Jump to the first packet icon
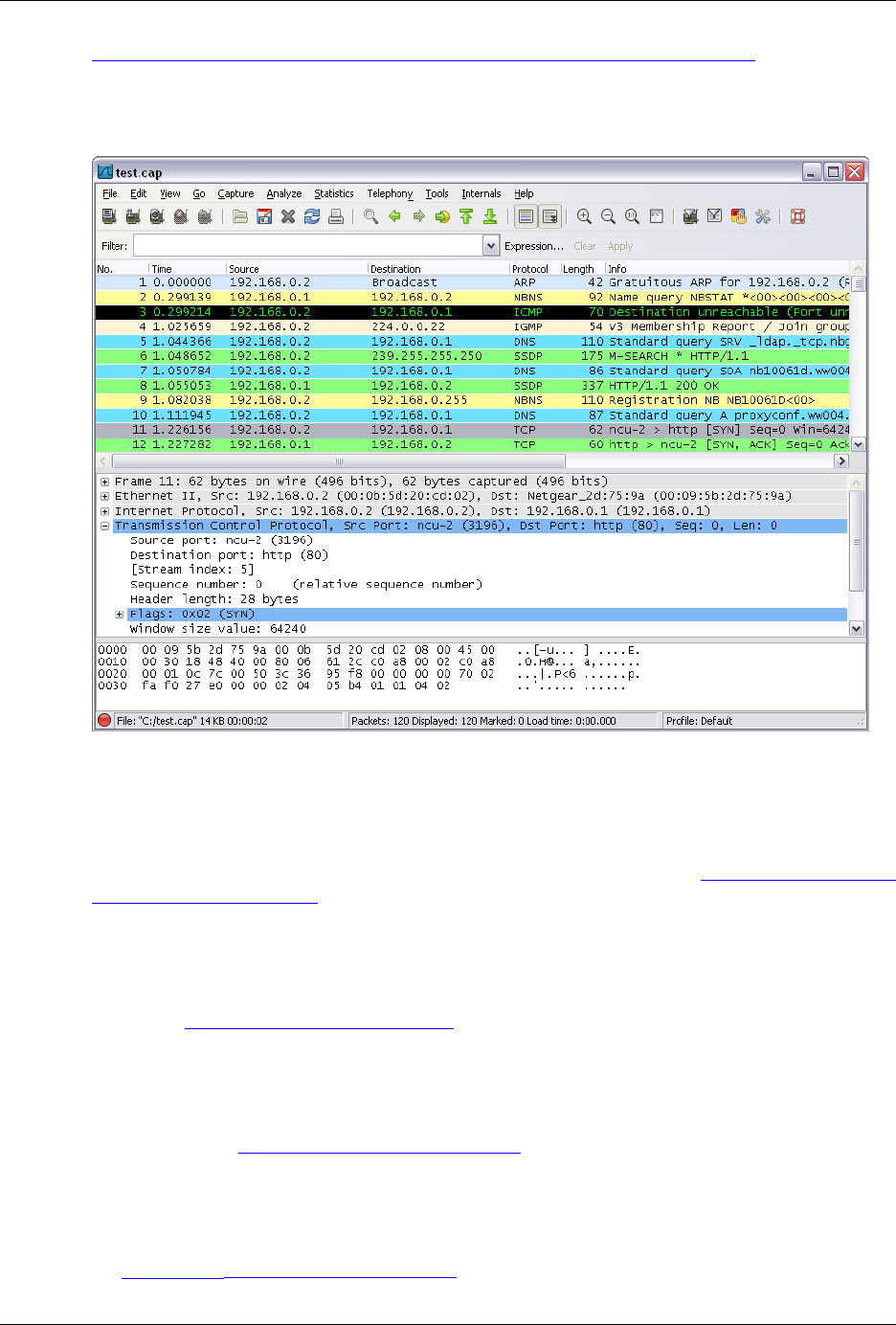The image size is (896, 1325). (466, 217)
